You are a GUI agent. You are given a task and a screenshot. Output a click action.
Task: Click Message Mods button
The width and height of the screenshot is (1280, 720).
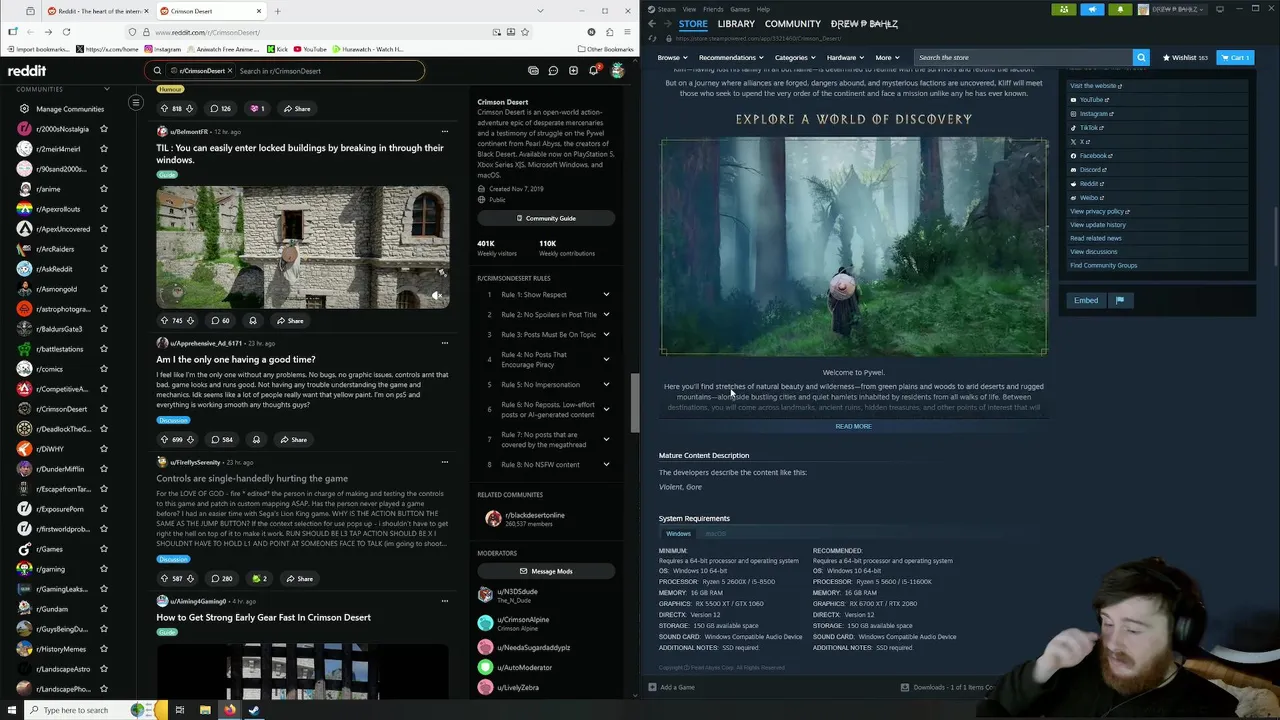(x=546, y=571)
